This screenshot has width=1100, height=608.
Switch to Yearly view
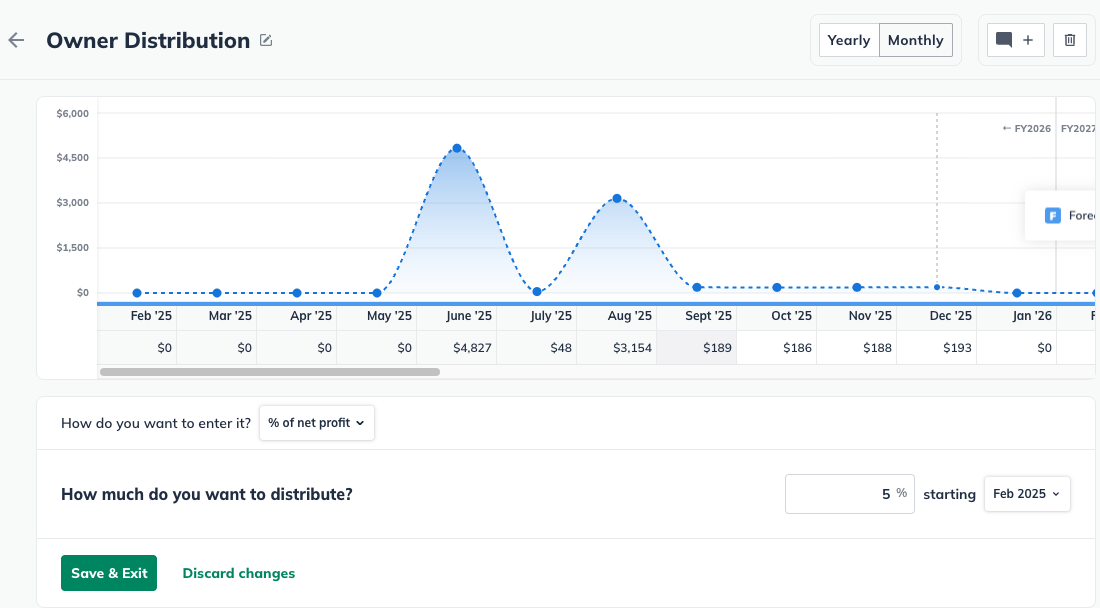click(x=849, y=40)
